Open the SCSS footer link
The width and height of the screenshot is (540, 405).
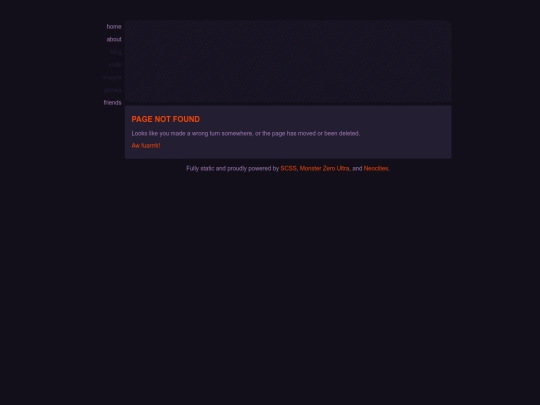[288, 168]
